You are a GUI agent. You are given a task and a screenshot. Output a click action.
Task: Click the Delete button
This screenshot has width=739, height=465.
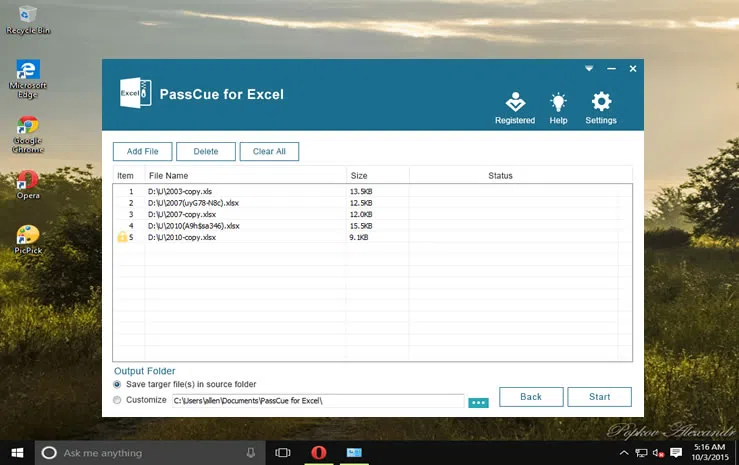pos(205,151)
